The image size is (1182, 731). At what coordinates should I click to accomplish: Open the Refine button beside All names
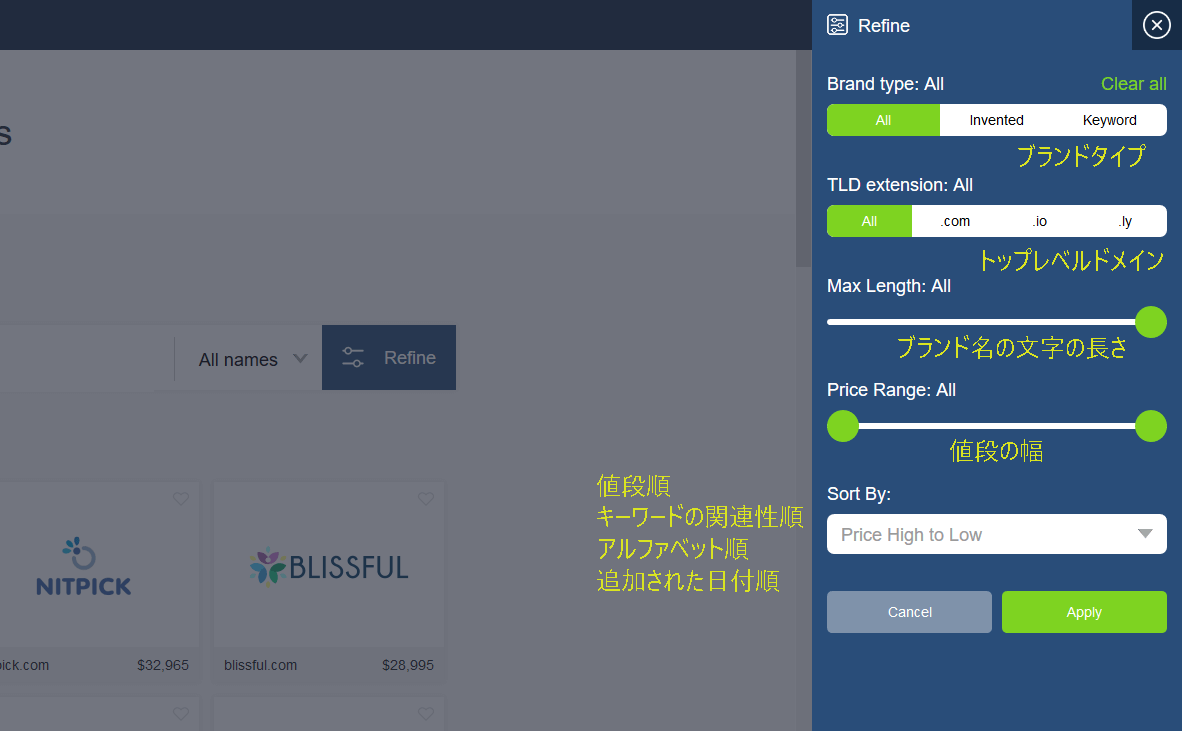pos(389,358)
